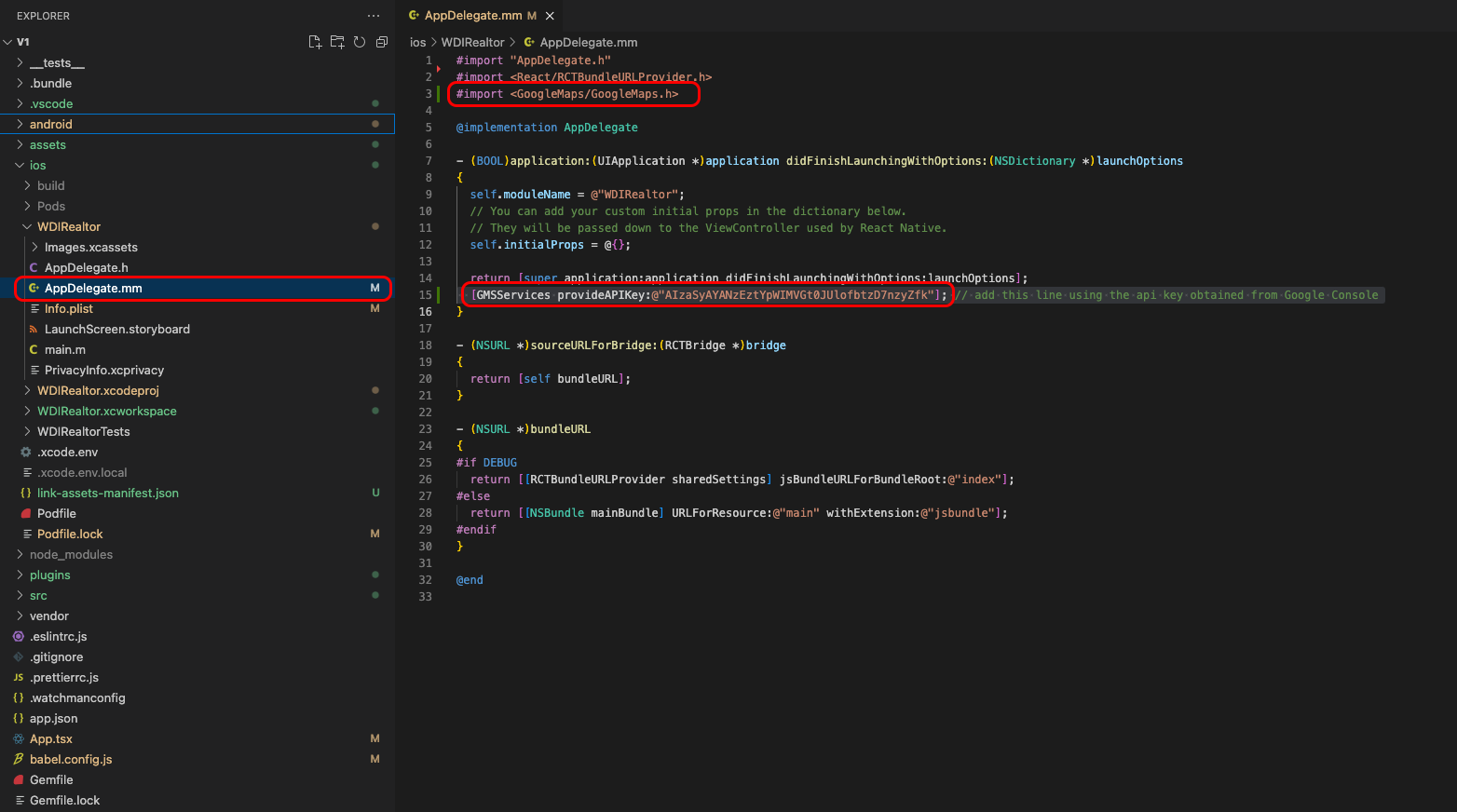
Task: Click line number 16 in the gutter
Action: 426,312
